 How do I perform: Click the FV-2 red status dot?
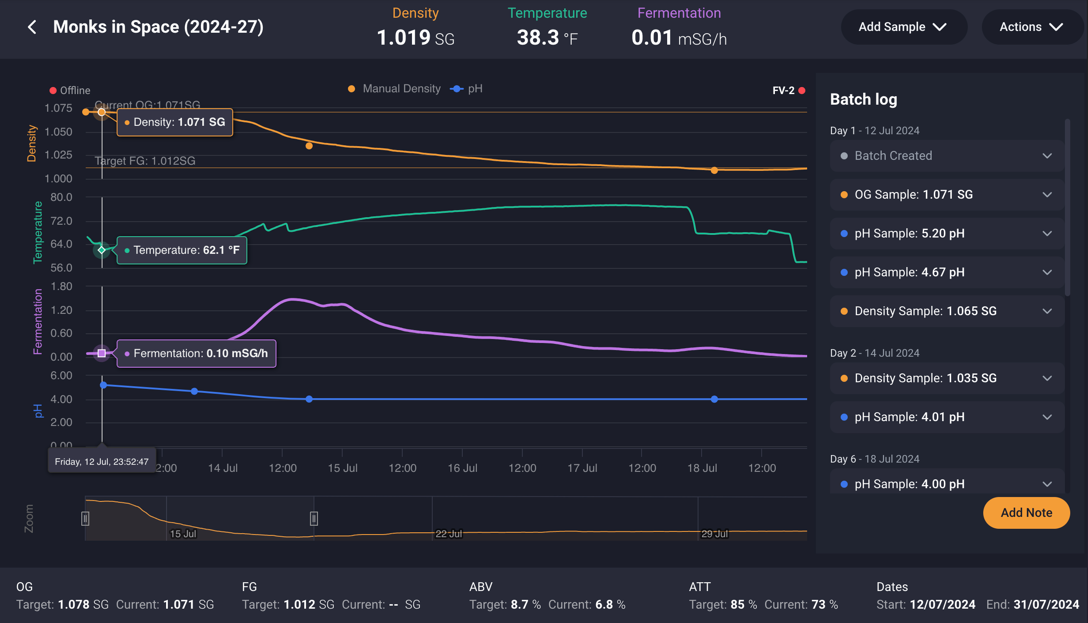(802, 91)
